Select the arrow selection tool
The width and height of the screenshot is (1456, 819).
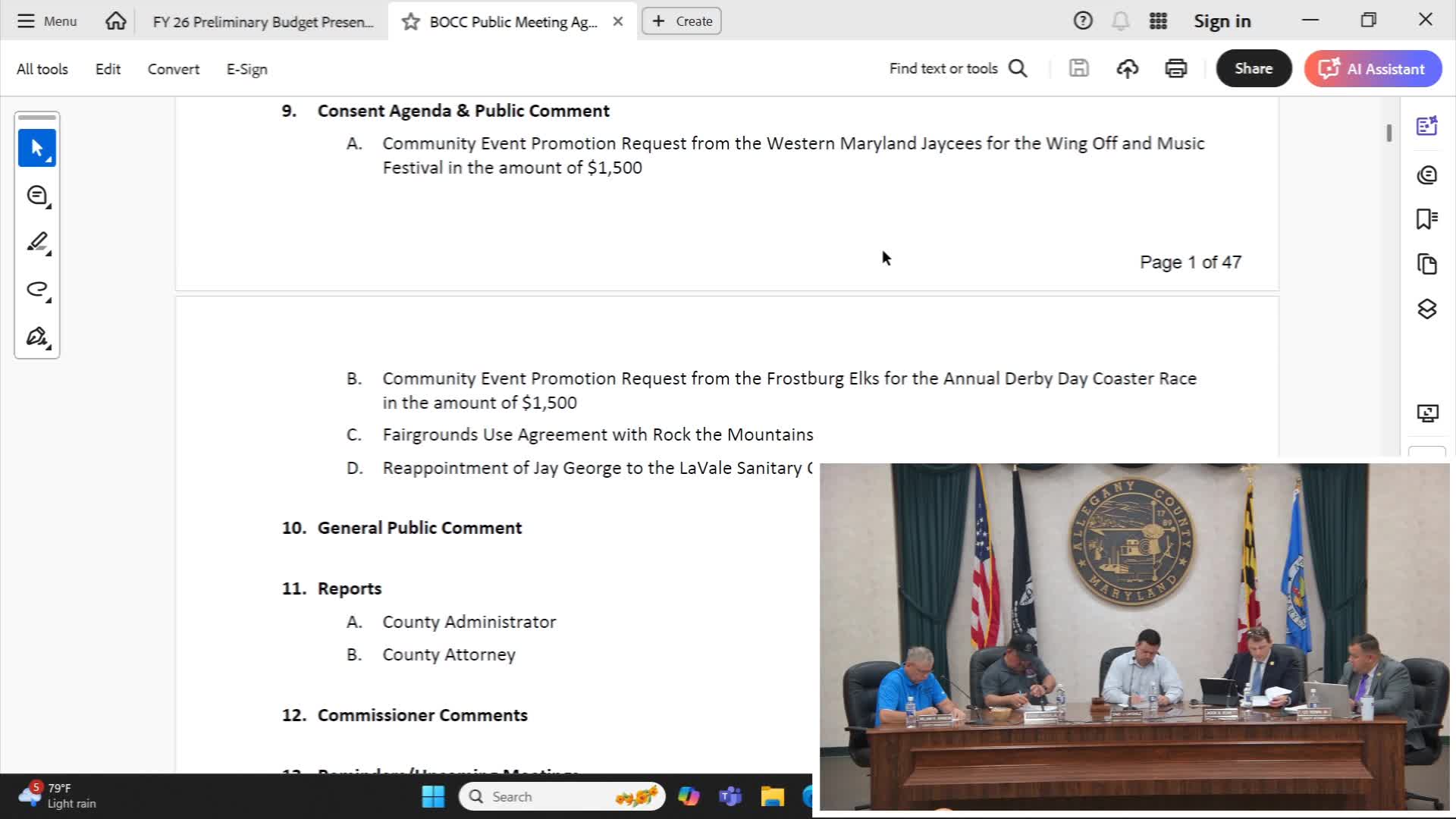point(37,148)
